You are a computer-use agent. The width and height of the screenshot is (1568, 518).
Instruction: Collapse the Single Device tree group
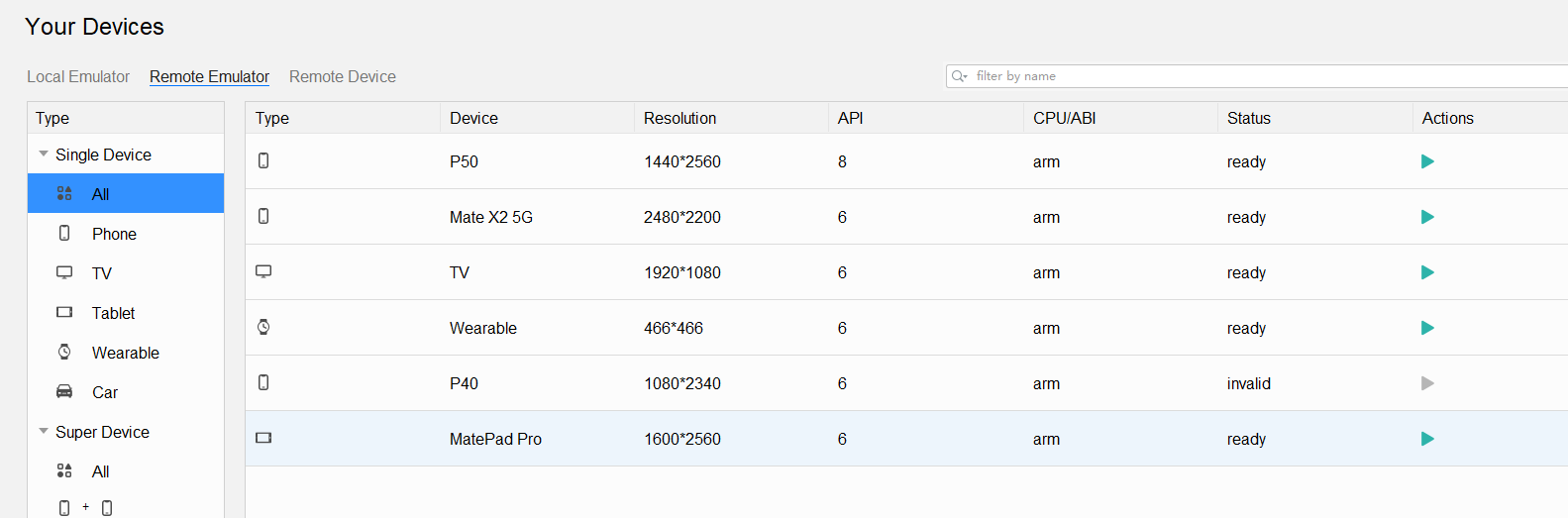[x=43, y=154]
